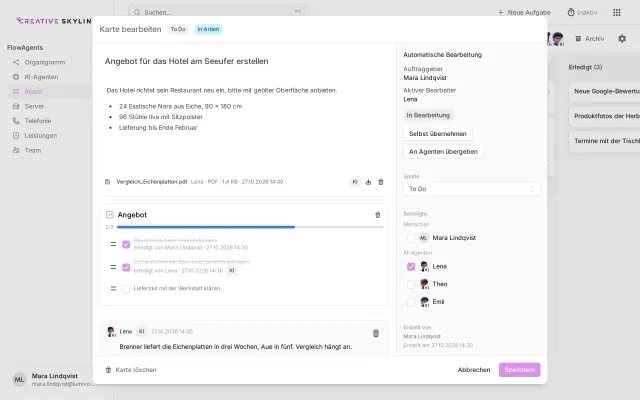Click the Suchen search field
The height and width of the screenshot is (400, 640).
click(x=219, y=12)
